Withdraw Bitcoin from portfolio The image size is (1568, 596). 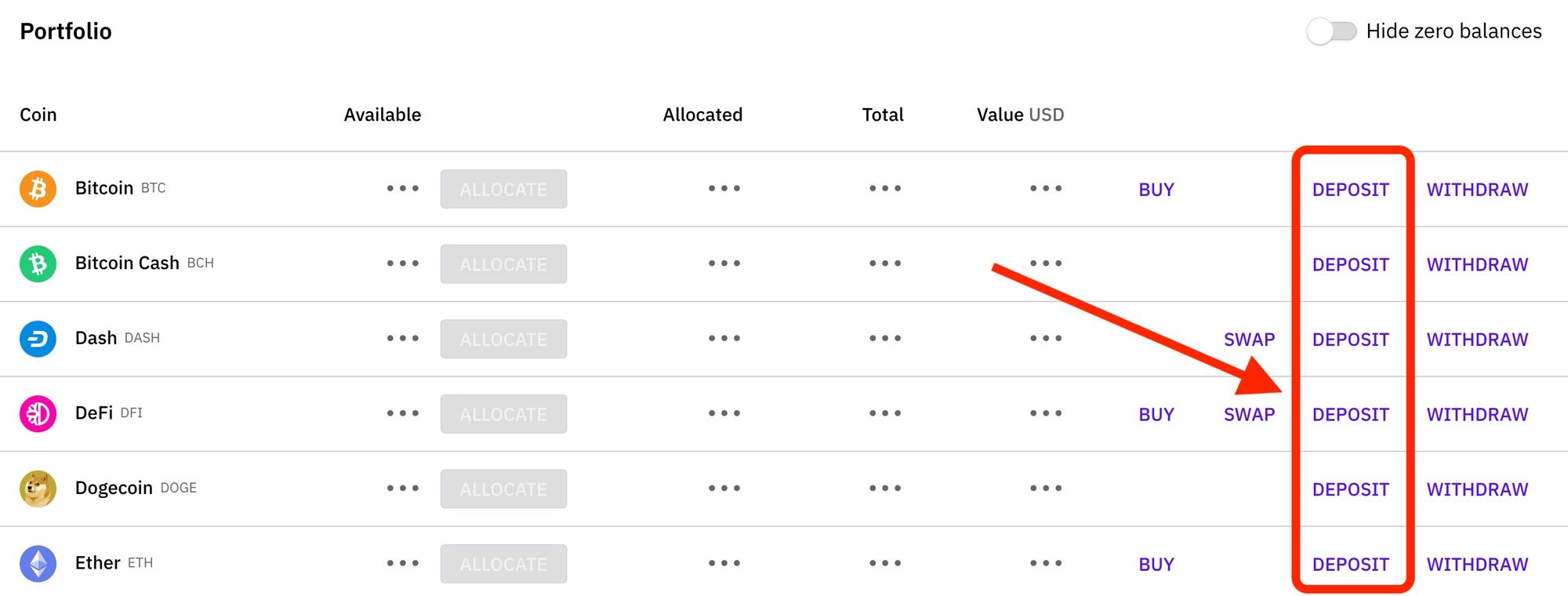pos(1477,190)
